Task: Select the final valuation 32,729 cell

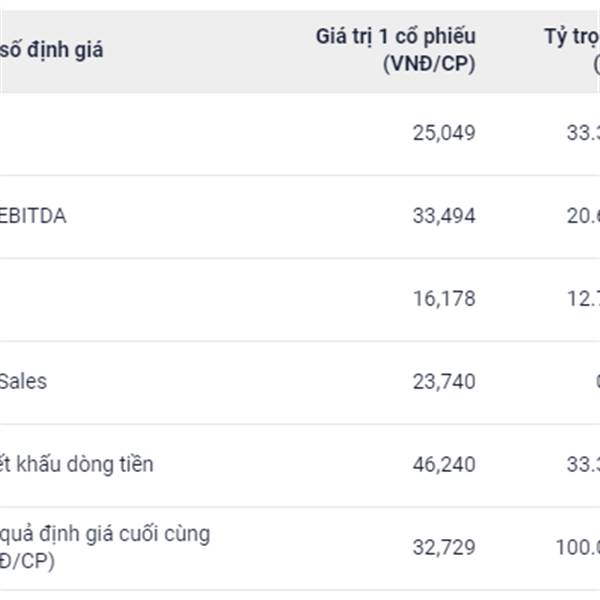Action: [444, 547]
